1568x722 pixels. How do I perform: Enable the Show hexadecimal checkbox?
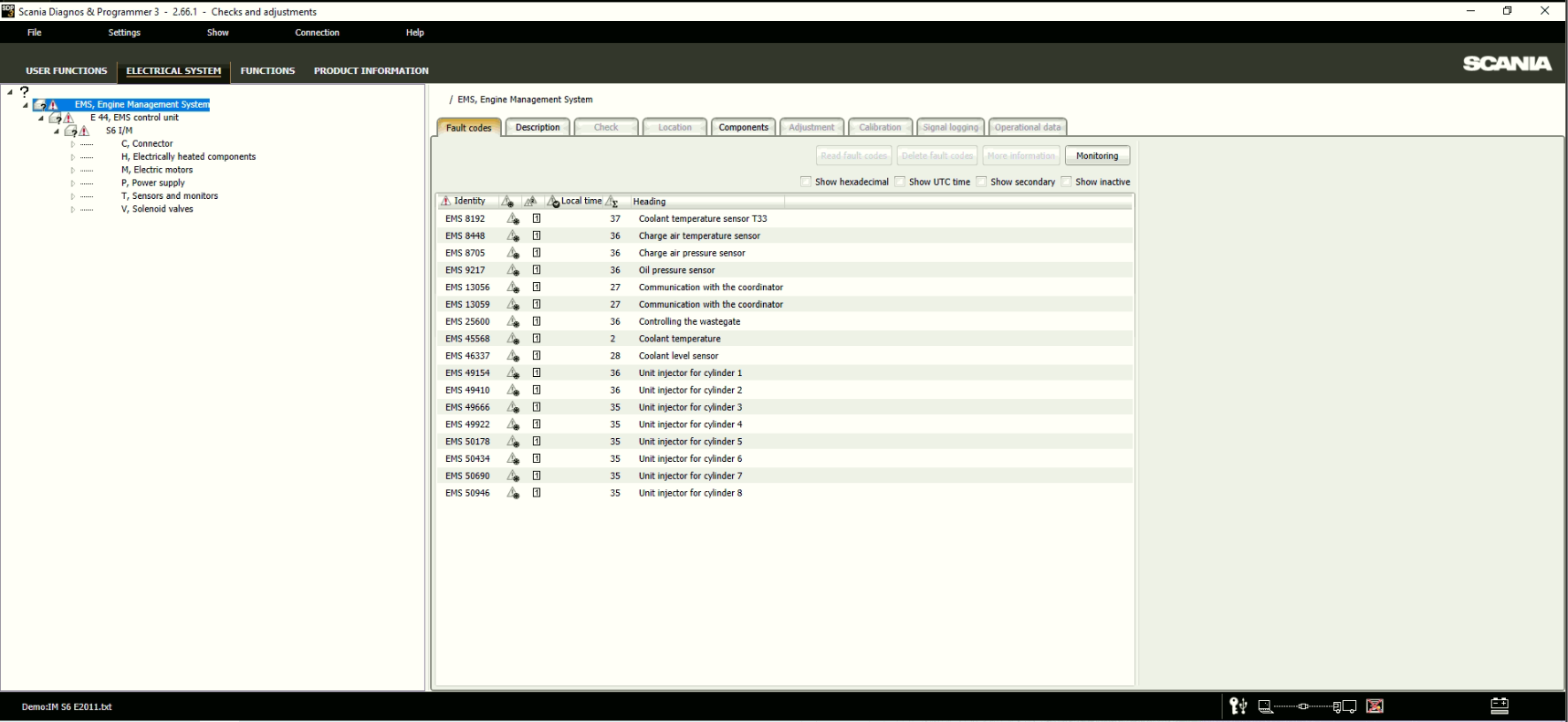coord(806,182)
